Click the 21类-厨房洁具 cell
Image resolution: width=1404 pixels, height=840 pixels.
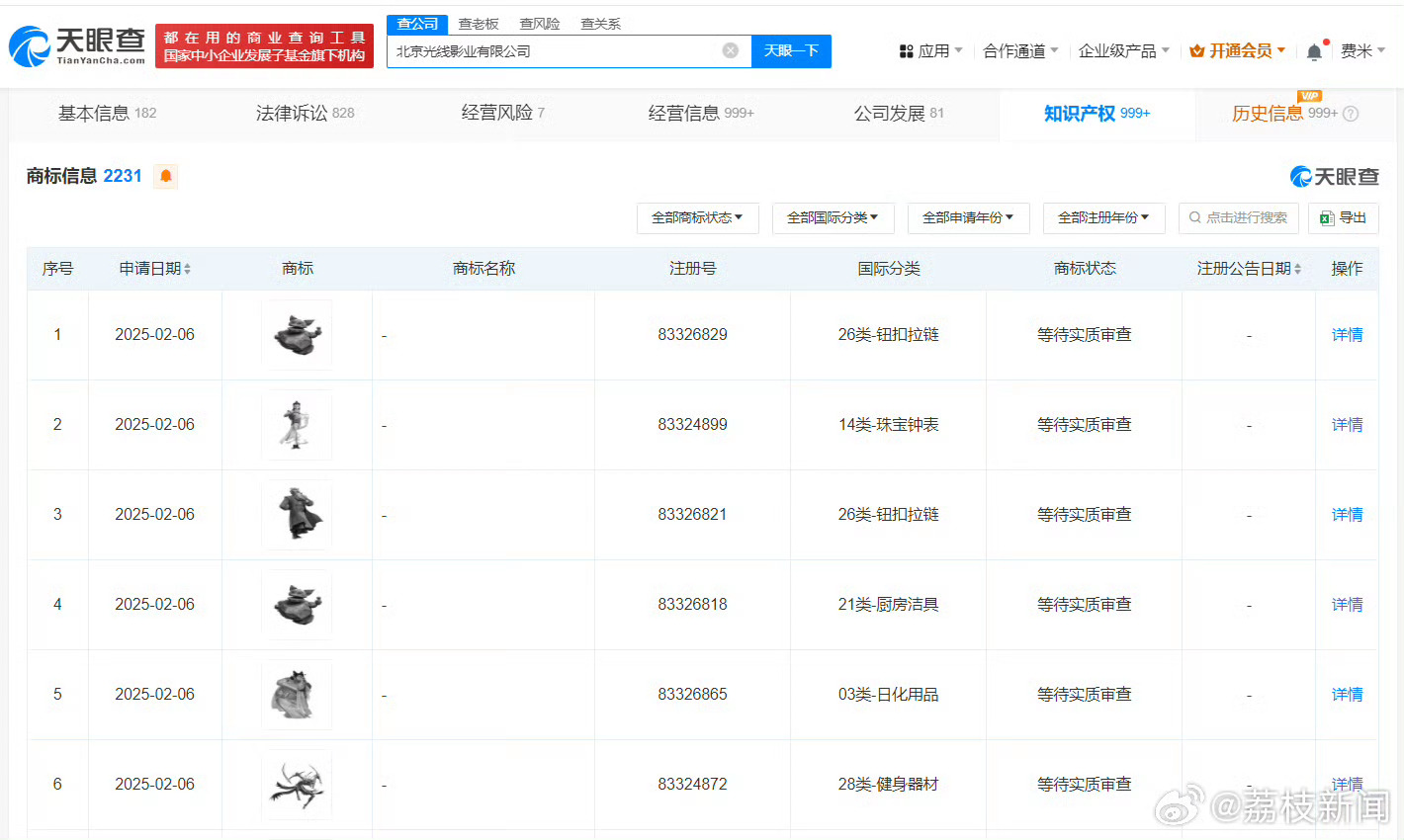(888, 605)
